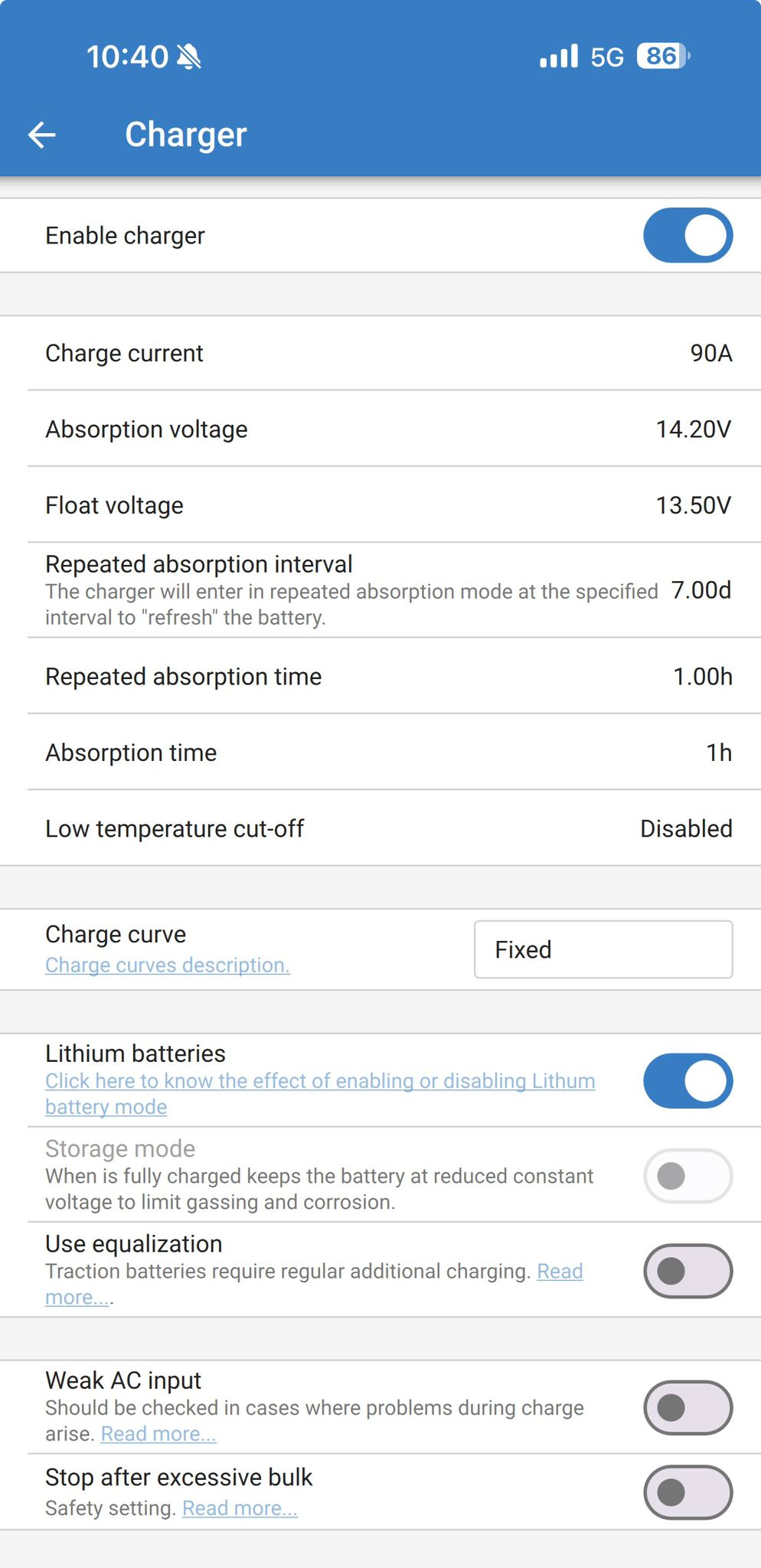The height and width of the screenshot is (1568, 761).
Task: Open Read more link under Weak AC input
Action: coord(158,1434)
